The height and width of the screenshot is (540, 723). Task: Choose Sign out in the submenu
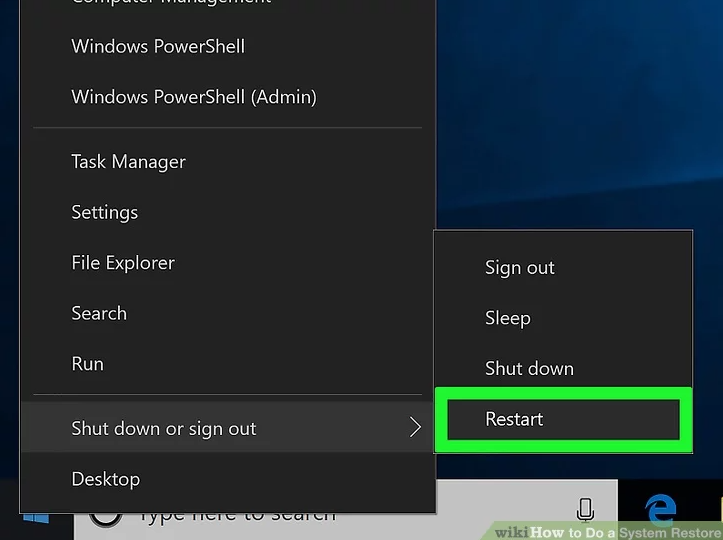pyautogui.click(x=519, y=267)
